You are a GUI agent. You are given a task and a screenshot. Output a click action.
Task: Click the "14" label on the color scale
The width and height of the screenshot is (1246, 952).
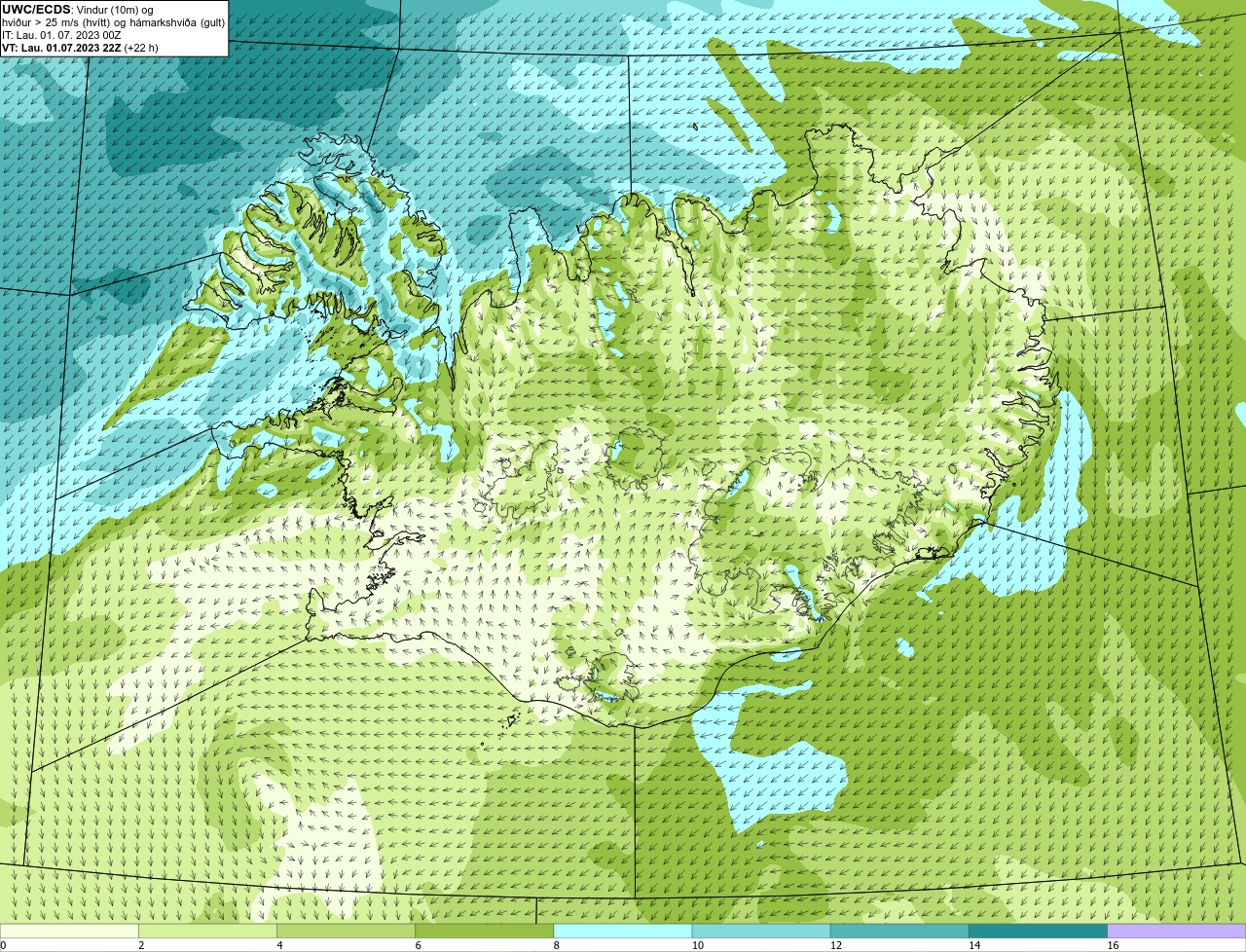tap(974, 945)
